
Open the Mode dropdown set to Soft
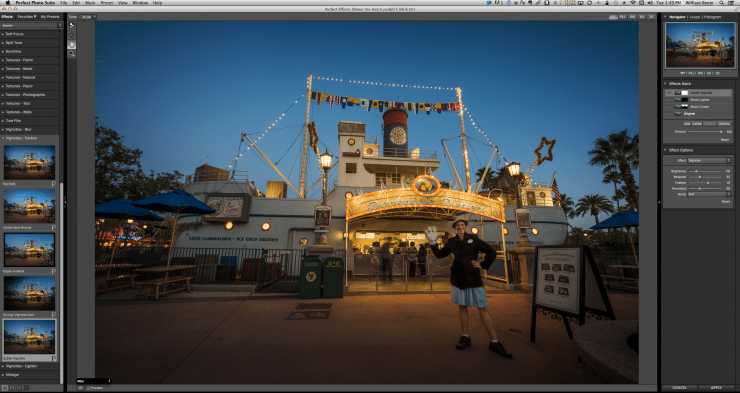[x=709, y=194]
